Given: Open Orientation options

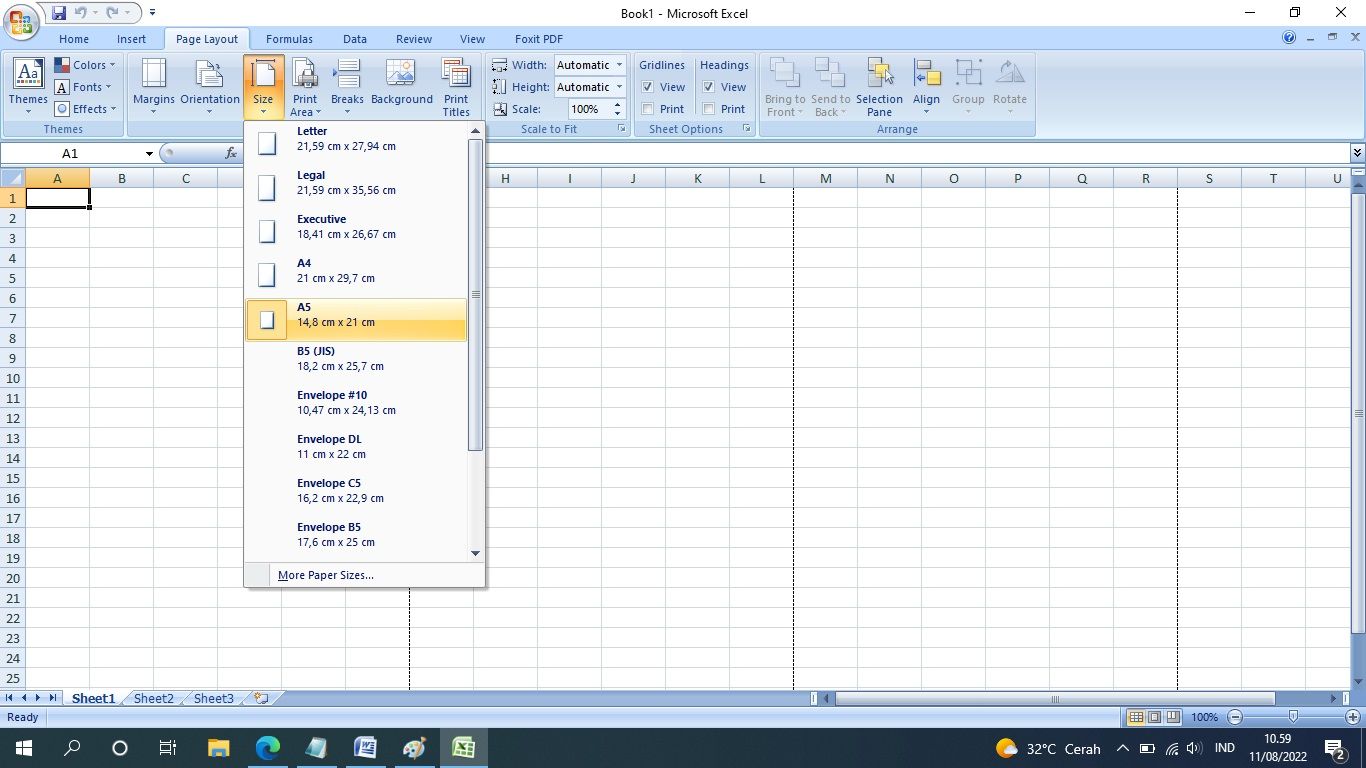Looking at the screenshot, I should (210, 86).
